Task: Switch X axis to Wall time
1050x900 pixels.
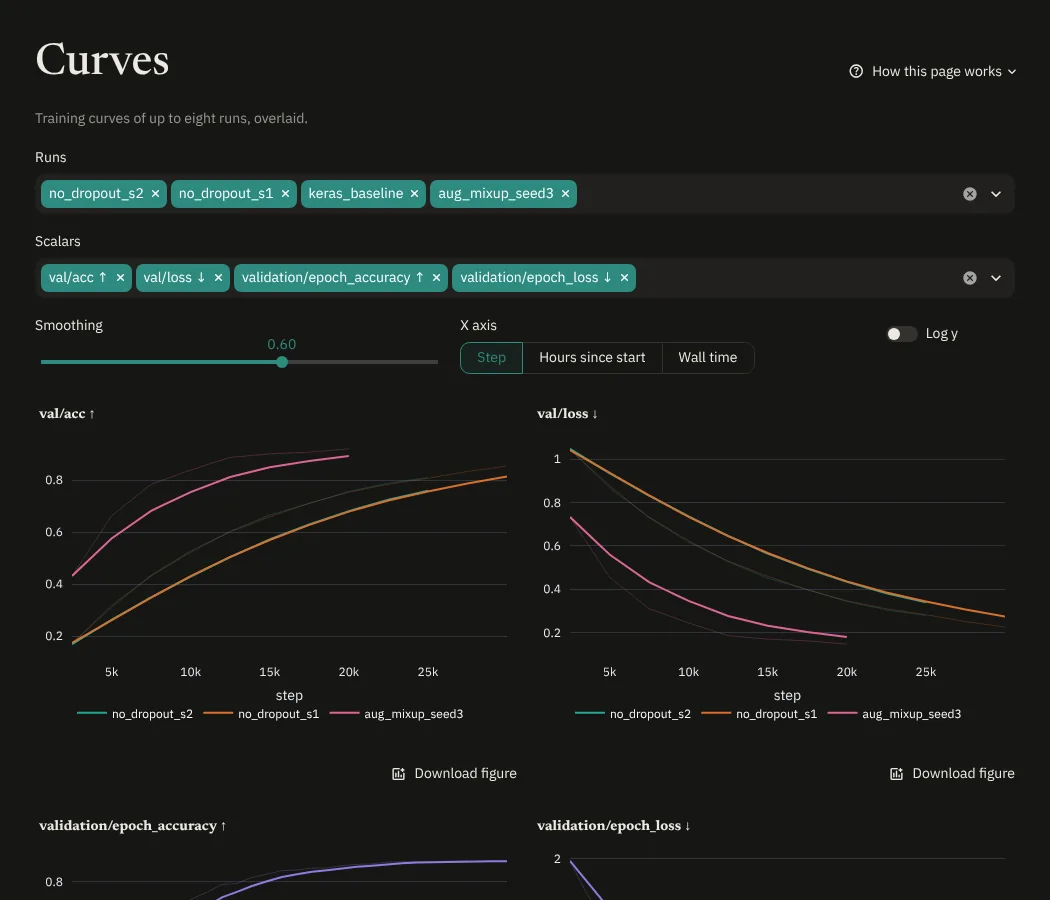Action: click(x=708, y=358)
